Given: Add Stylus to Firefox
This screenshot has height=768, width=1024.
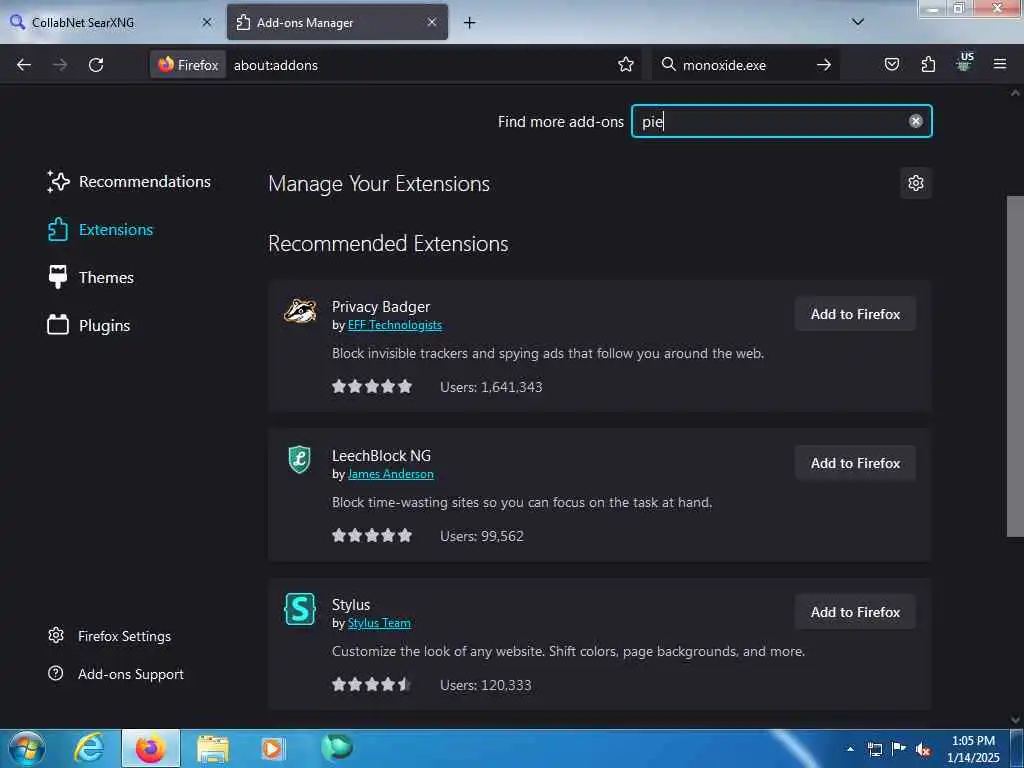Looking at the screenshot, I should click(855, 612).
